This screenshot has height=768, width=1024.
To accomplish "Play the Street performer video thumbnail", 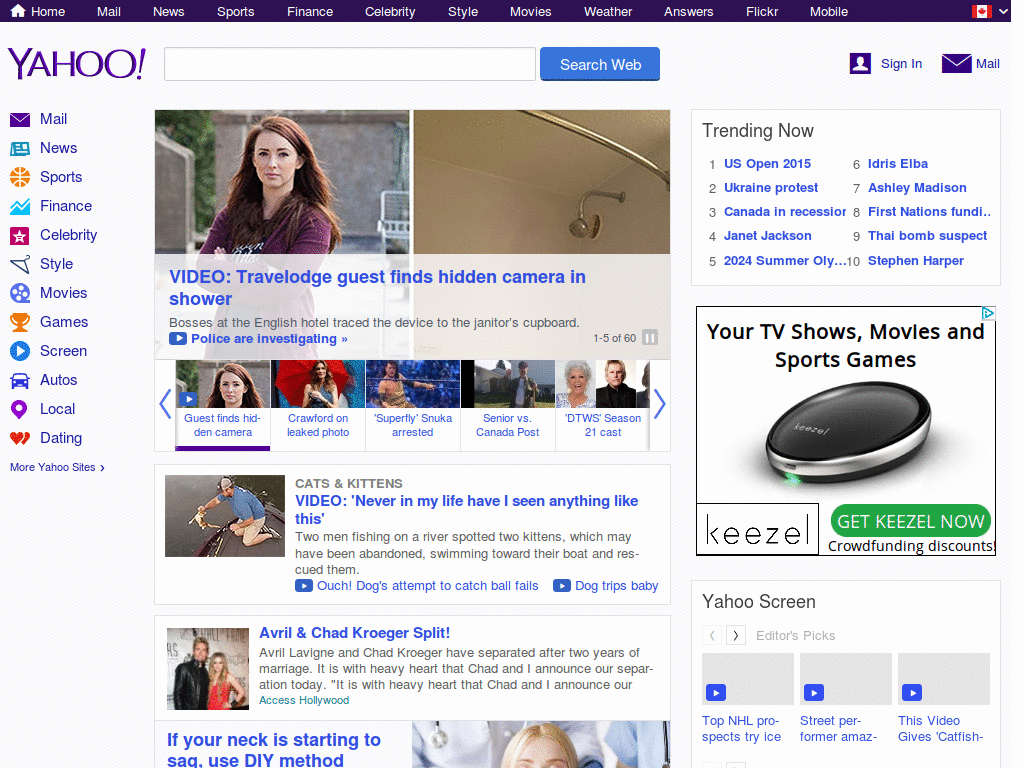I will tap(846, 679).
